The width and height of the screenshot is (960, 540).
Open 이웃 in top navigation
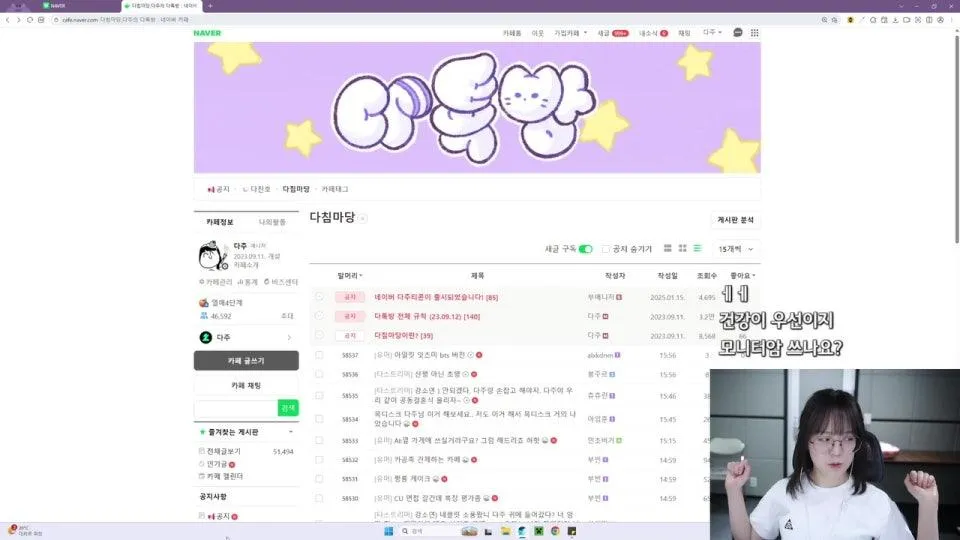coord(538,33)
